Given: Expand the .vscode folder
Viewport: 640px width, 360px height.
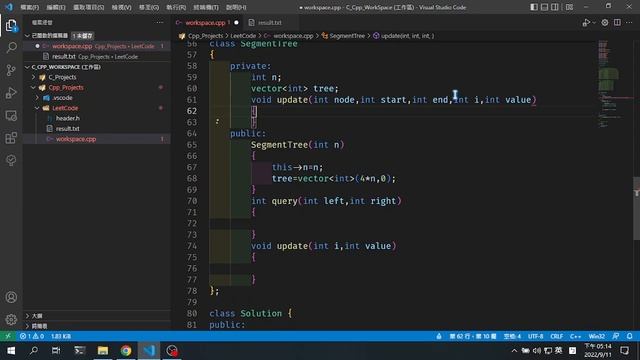Looking at the screenshot, I should coord(62,98).
